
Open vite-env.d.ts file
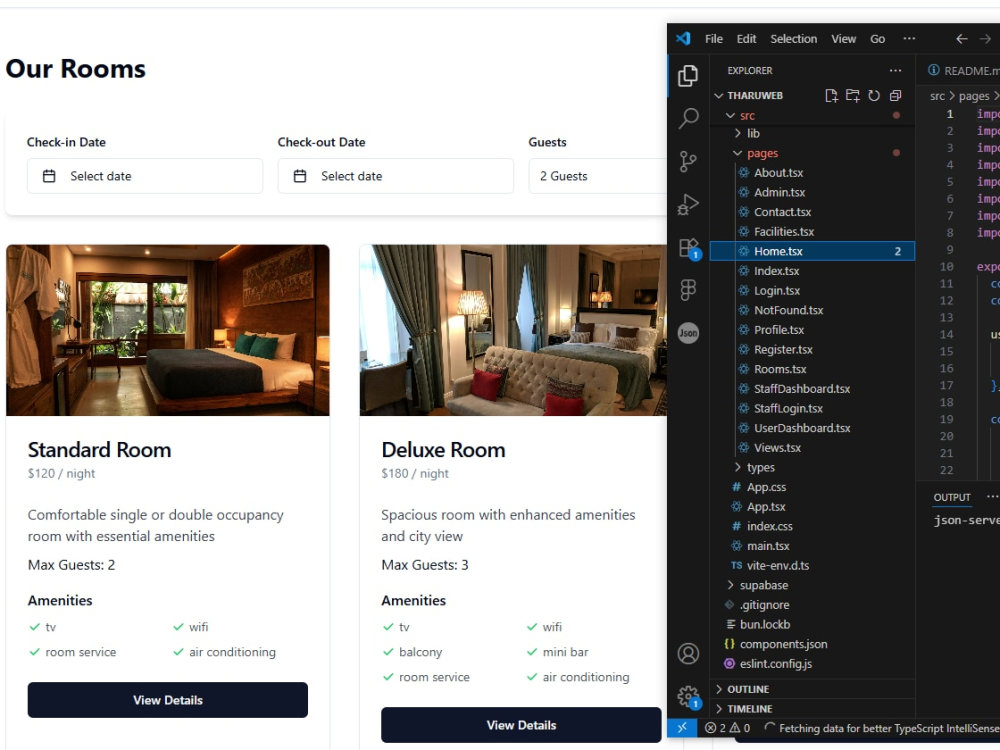pos(778,566)
